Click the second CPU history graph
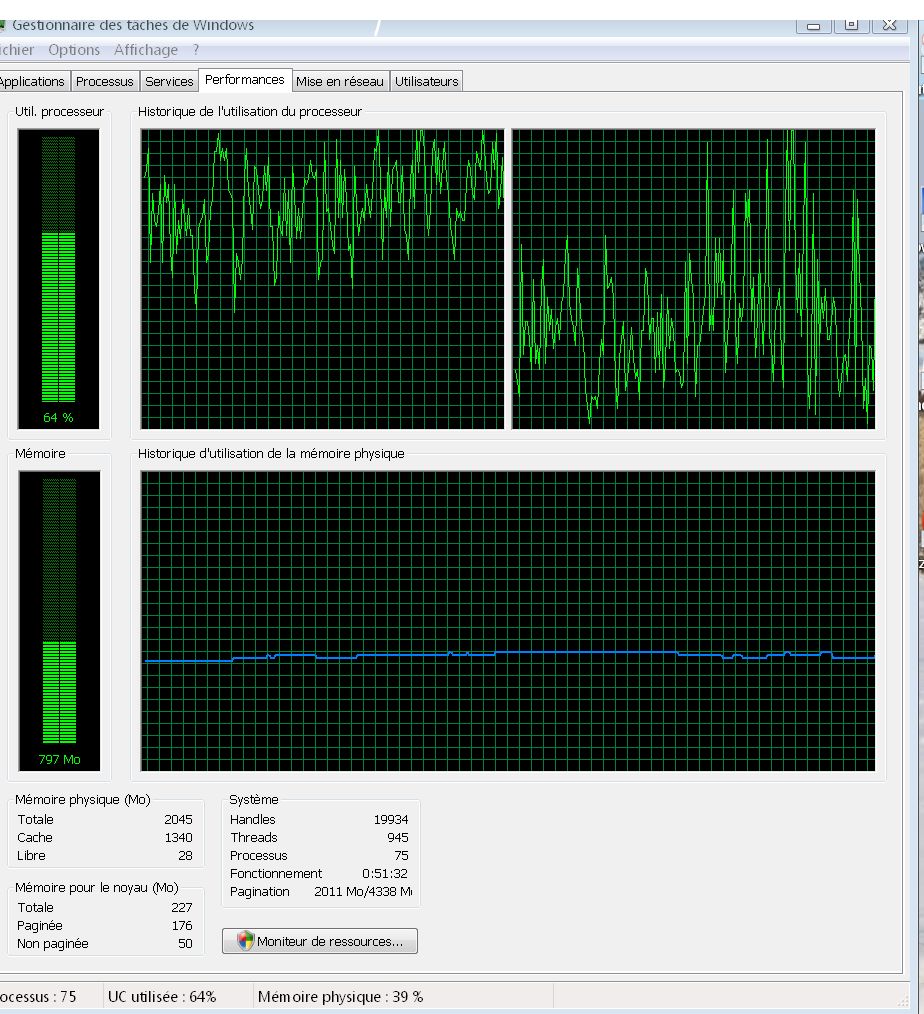Image resolution: width=924 pixels, height=1014 pixels. (x=694, y=279)
